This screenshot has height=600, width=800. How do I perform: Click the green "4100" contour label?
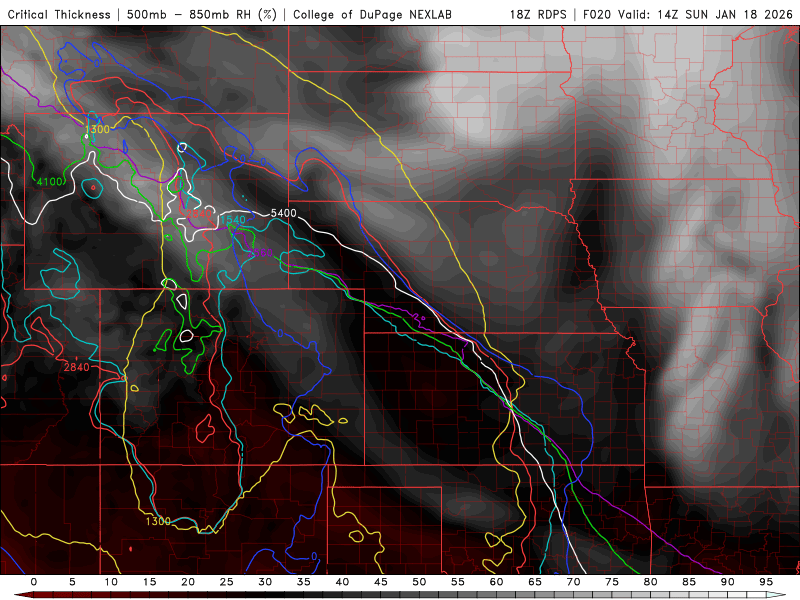pos(49,181)
